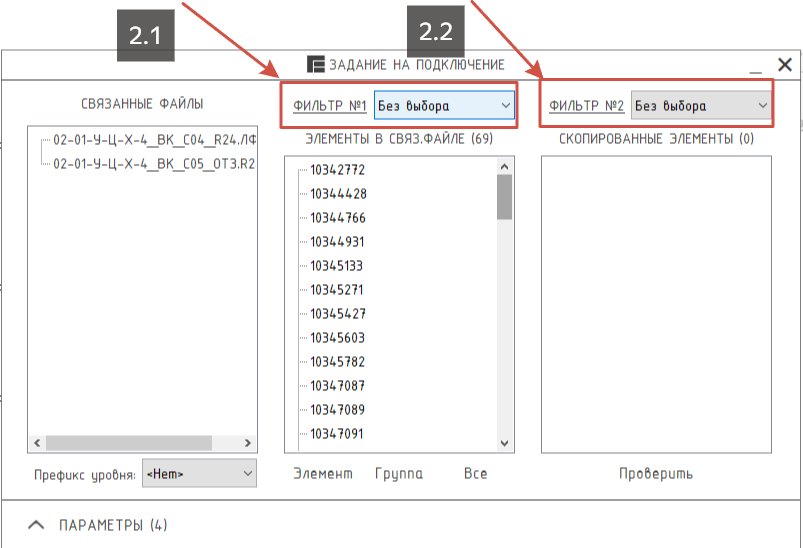Click the Проверить button
Viewport: 803px width, 548px height.
coord(656,473)
